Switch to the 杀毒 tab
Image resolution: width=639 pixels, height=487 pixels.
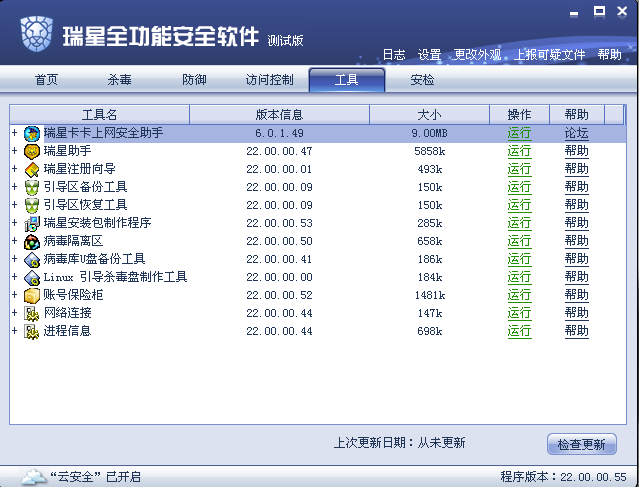[119, 80]
